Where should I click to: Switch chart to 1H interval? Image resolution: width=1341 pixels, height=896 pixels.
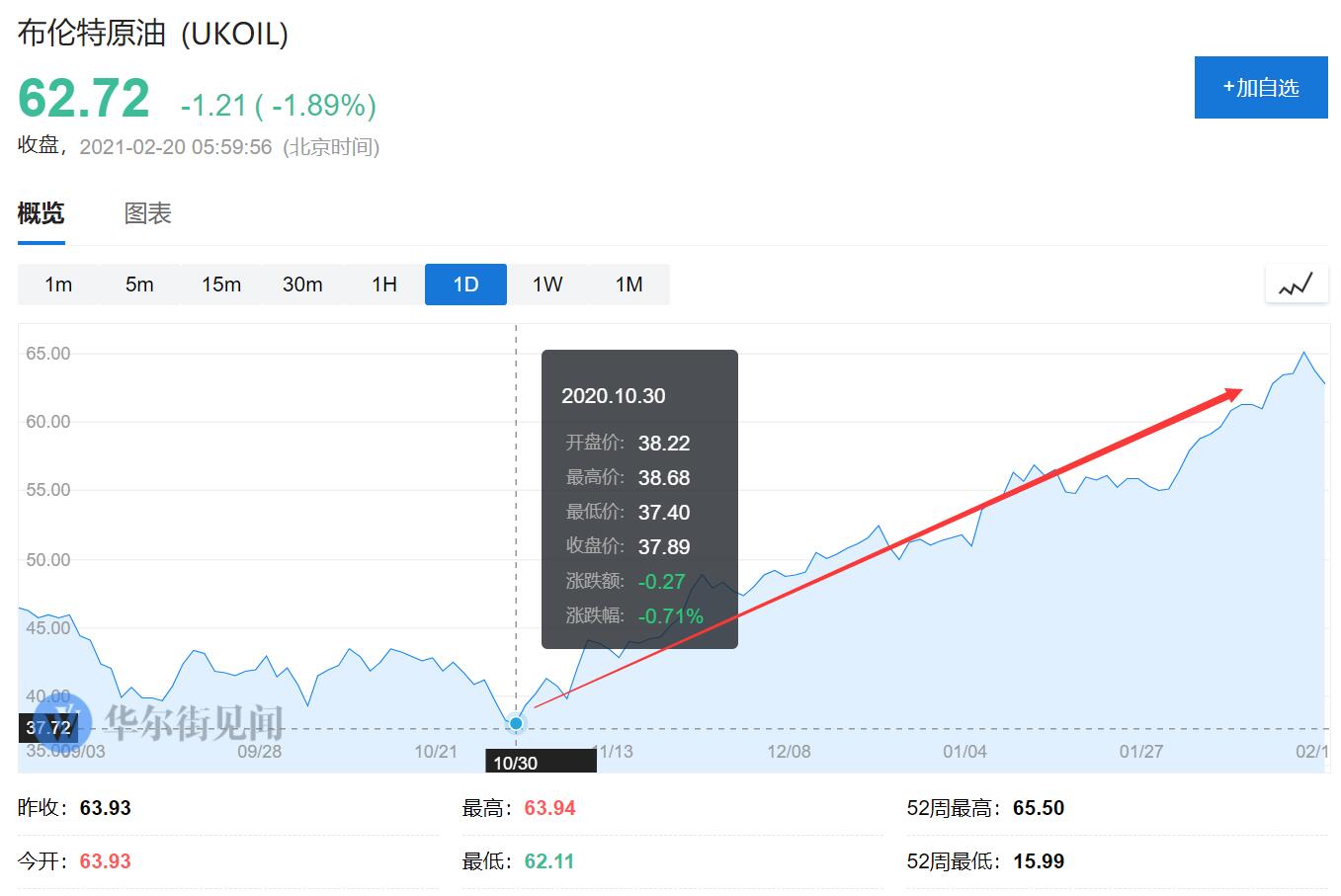[x=384, y=285]
